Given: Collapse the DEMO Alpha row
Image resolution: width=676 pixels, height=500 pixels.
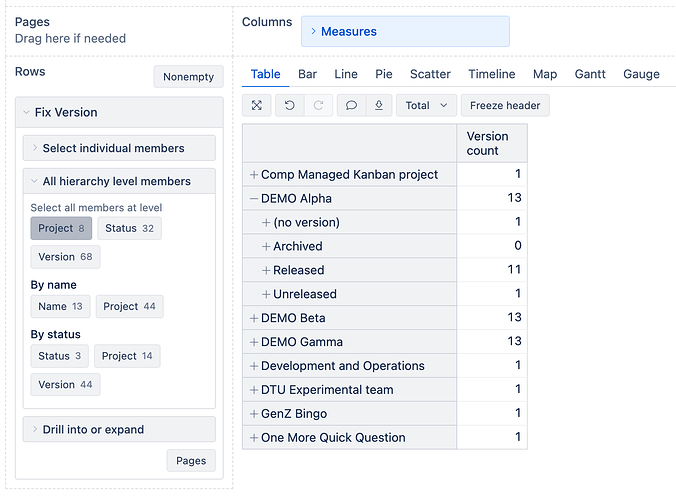Looking at the screenshot, I should point(254,199).
